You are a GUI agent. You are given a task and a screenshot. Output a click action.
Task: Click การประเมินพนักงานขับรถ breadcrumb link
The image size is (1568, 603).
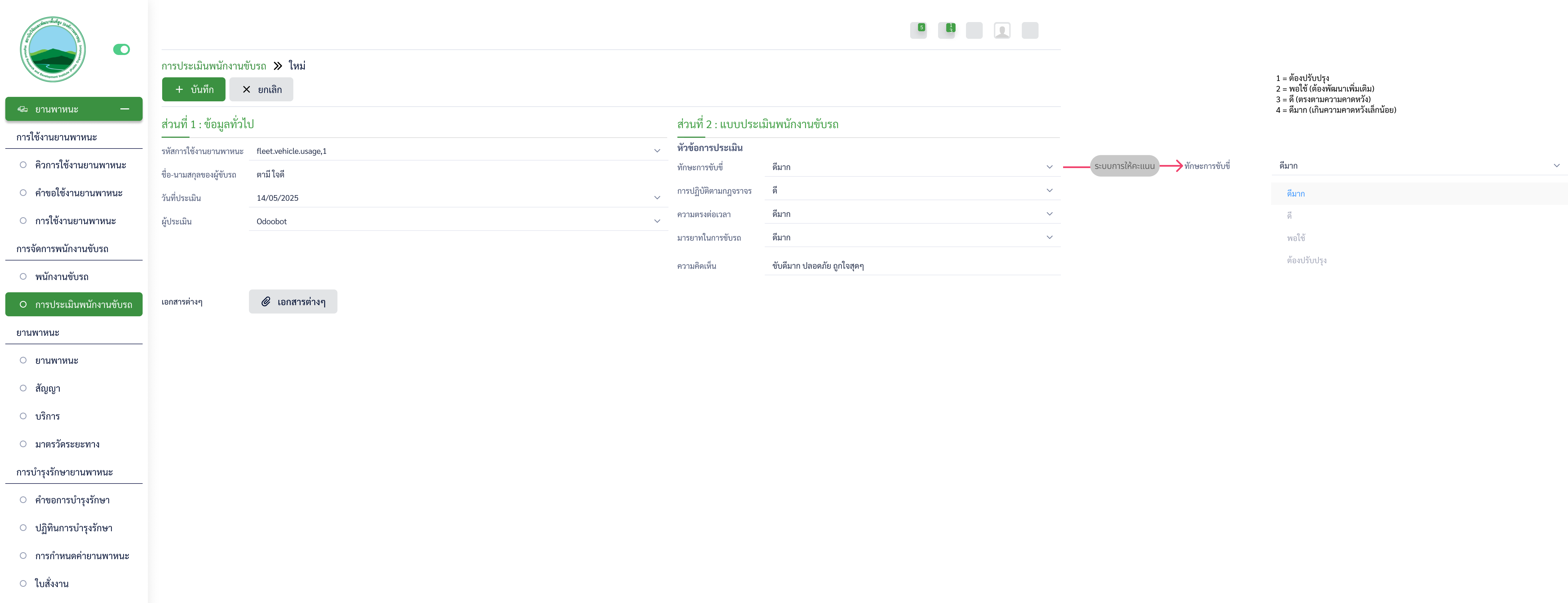point(214,66)
